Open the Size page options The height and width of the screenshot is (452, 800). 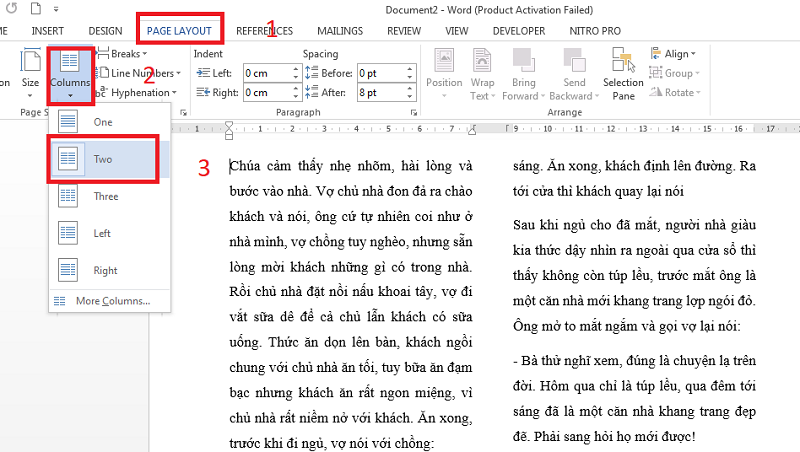30,74
